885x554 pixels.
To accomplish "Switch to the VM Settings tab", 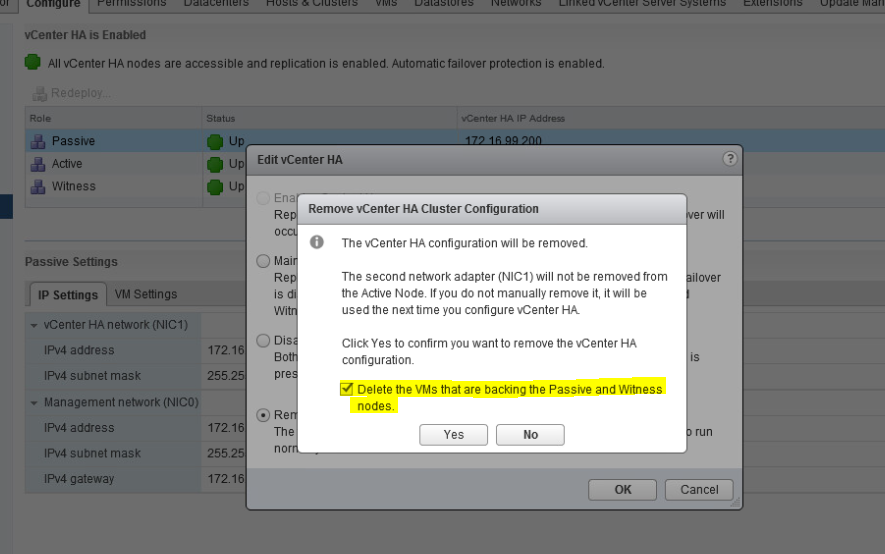I will coord(146,294).
